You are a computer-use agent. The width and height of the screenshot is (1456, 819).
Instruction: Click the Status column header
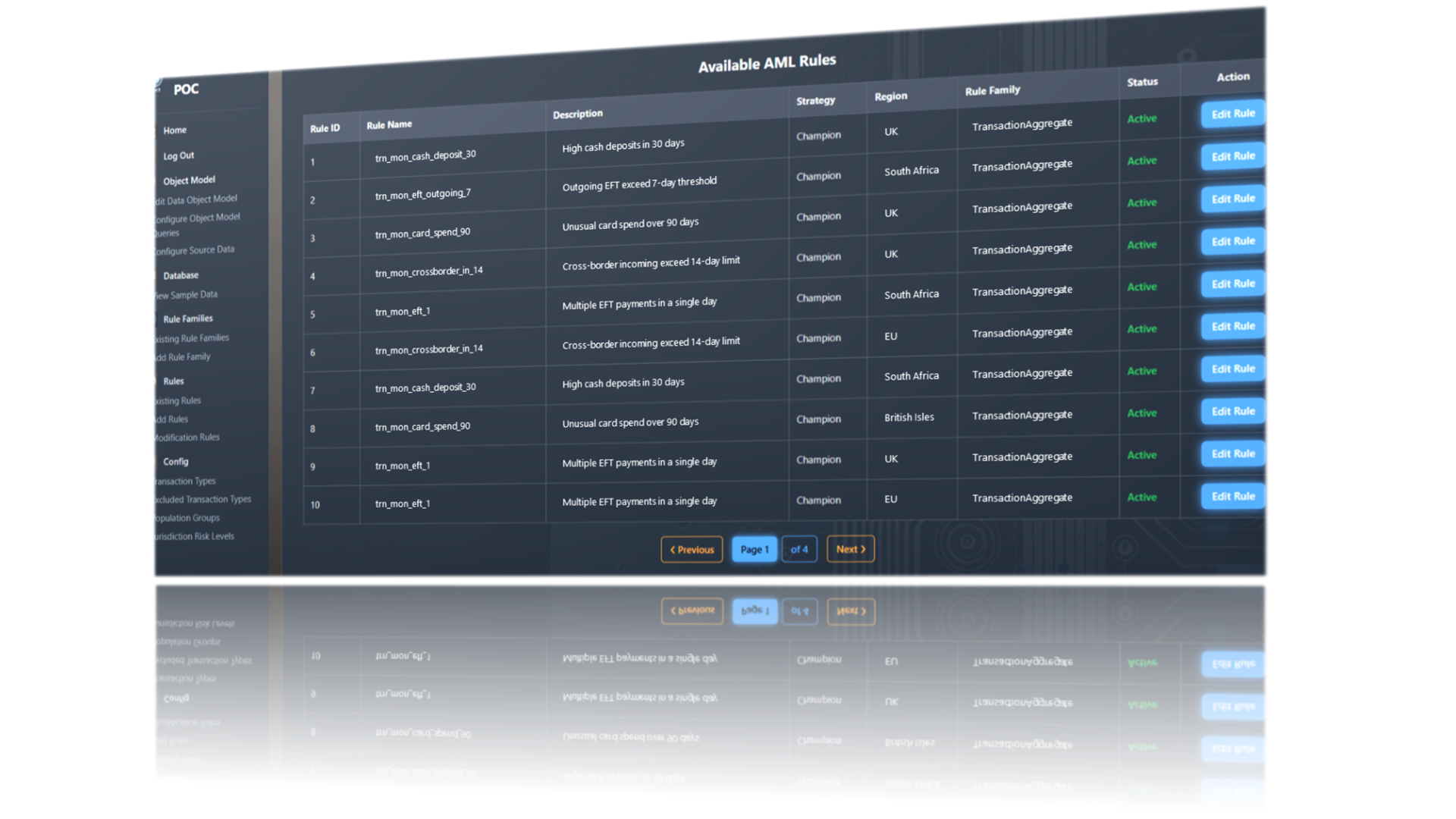click(1142, 82)
